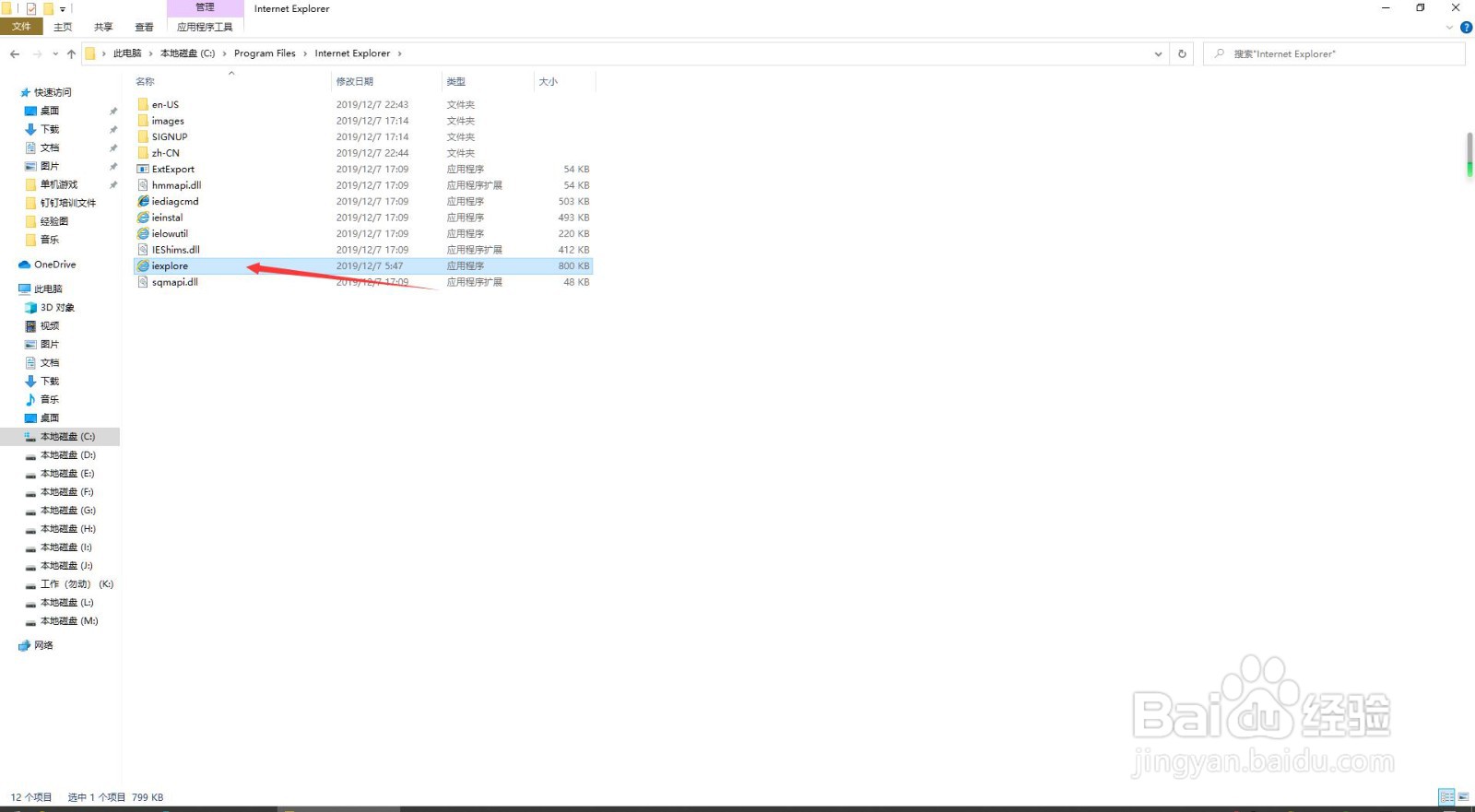Image resolution: width=1475 pixels, height=812 pixels.
Task: Click the 3D 对象 folder icon
Action: [30, 308]
